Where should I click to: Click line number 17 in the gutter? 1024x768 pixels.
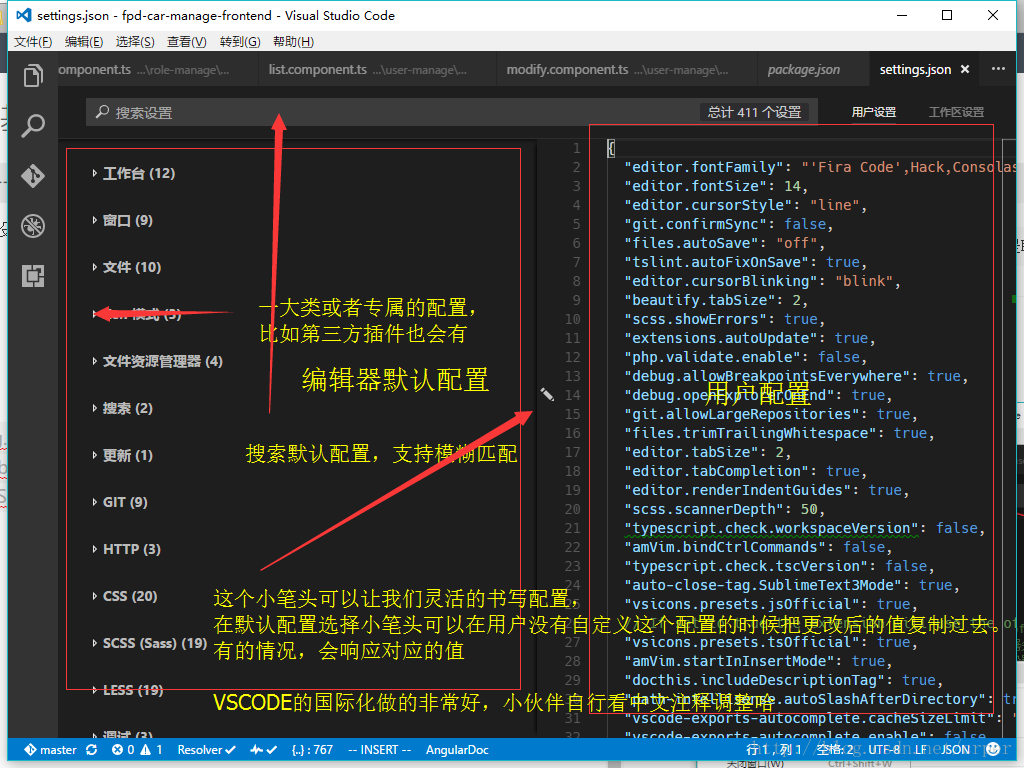point(573,452)
